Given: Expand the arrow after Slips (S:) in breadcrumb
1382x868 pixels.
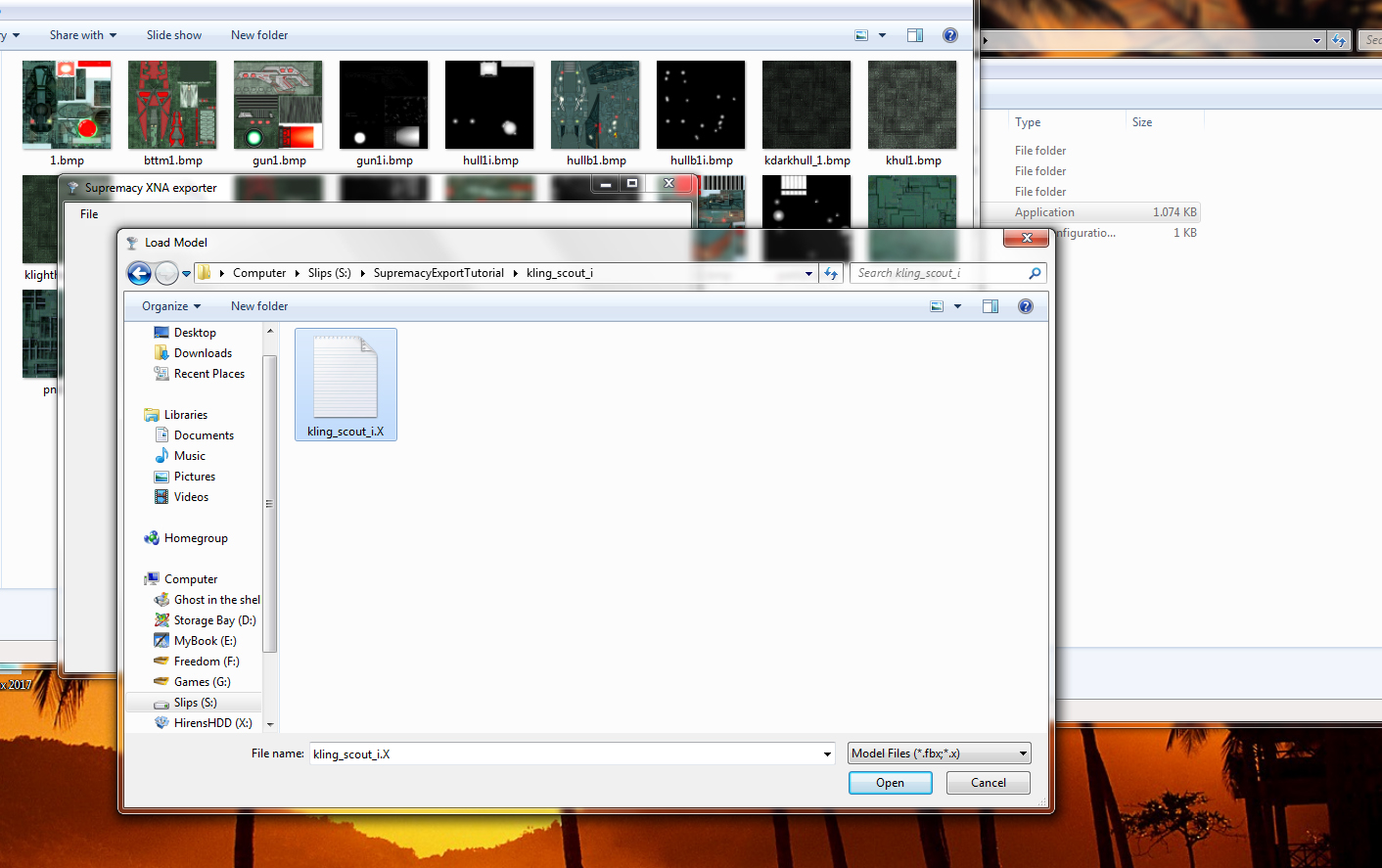Looking at the screenshot, I should 362,273.
